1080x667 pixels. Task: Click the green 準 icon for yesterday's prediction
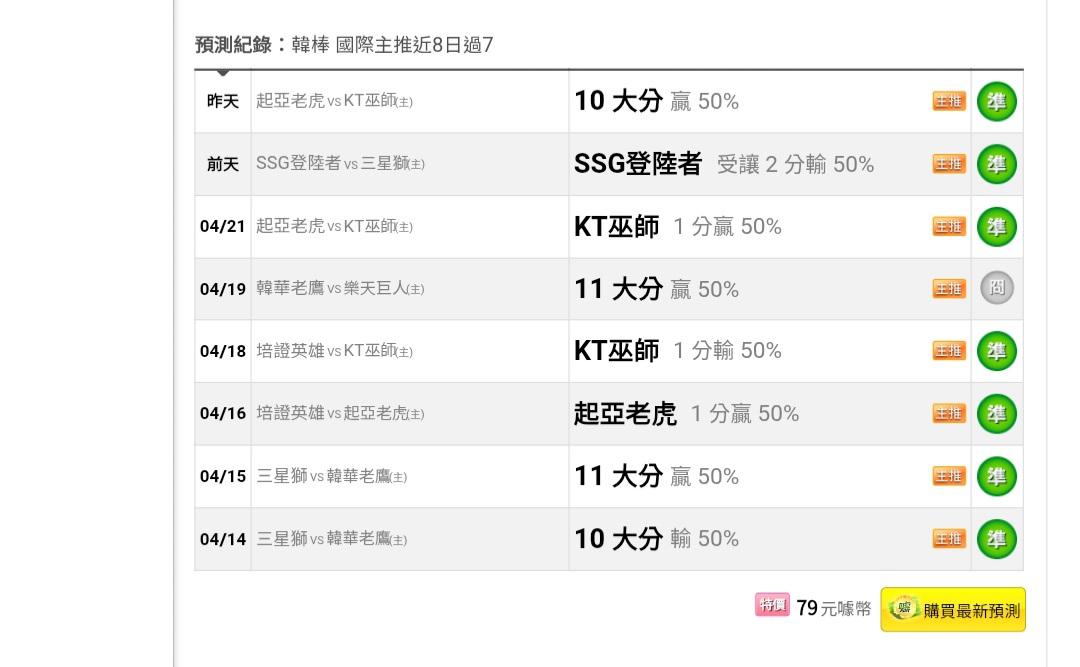point(996,102)
